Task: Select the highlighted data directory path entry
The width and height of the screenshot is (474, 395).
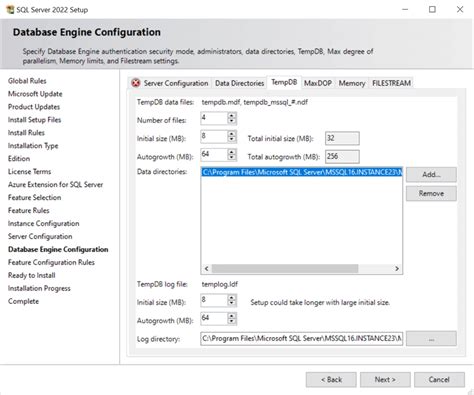Action: (x=301, y=172)
